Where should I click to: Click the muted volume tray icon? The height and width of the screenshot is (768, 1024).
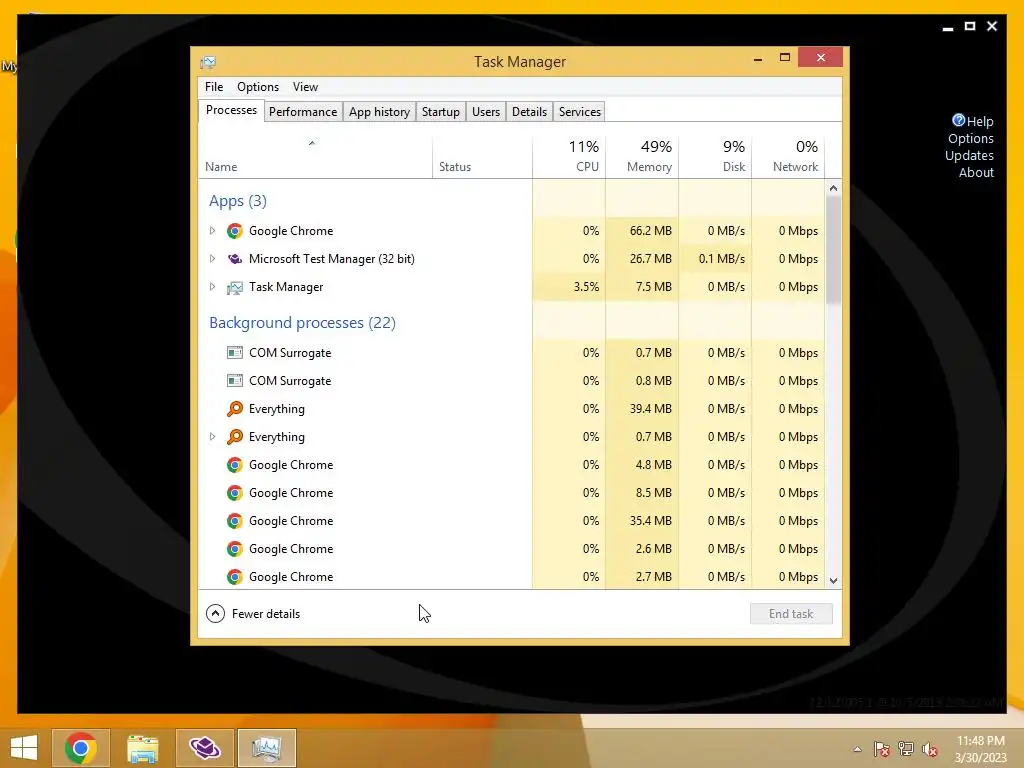(x=930, y=749)
